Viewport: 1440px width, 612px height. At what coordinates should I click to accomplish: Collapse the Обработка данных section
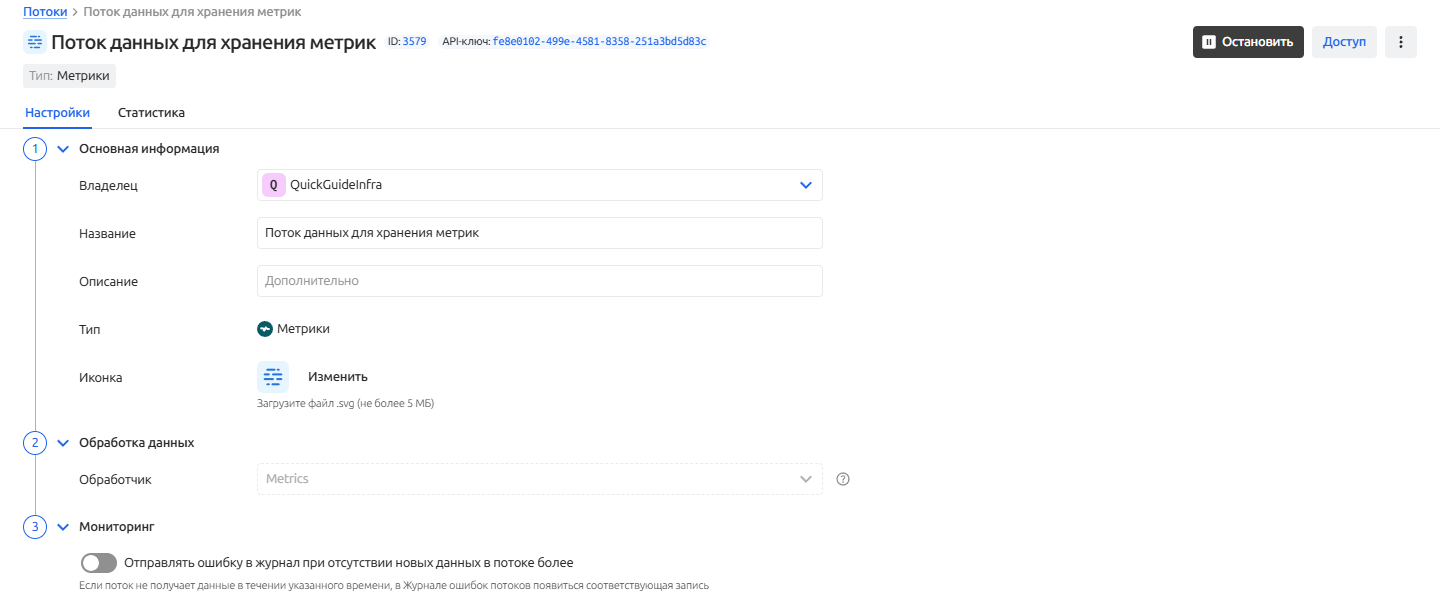pos(63,443)
